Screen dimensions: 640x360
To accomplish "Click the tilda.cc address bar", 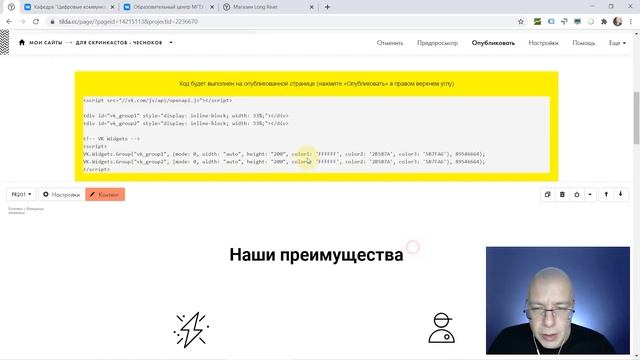I will (282, 22).
